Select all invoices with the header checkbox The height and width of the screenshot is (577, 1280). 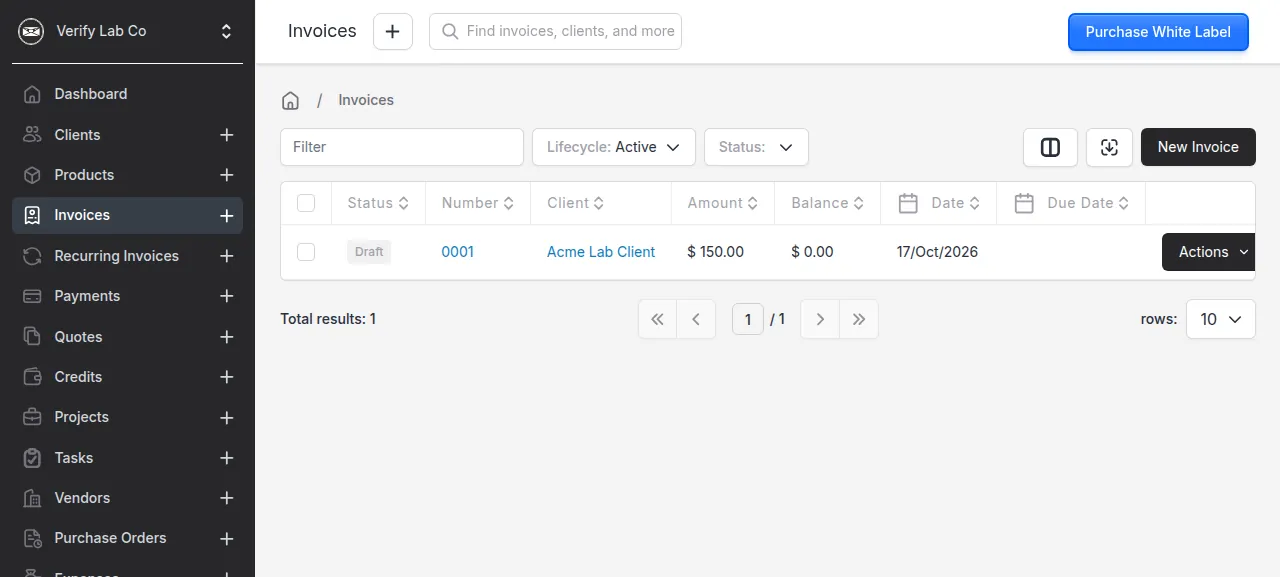click(306, 203)
